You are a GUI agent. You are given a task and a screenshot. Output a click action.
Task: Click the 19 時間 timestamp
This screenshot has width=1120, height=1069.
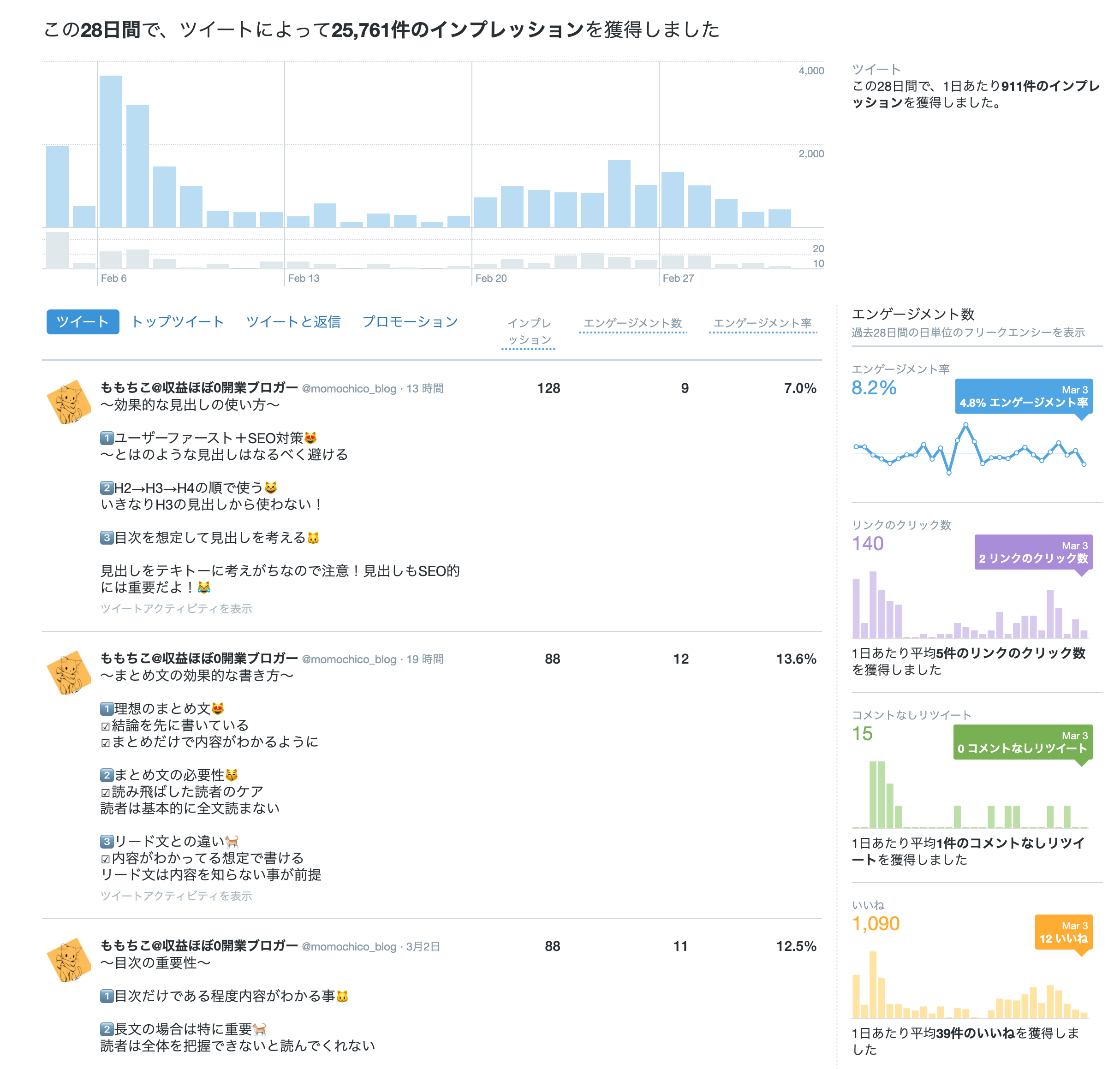425,659
